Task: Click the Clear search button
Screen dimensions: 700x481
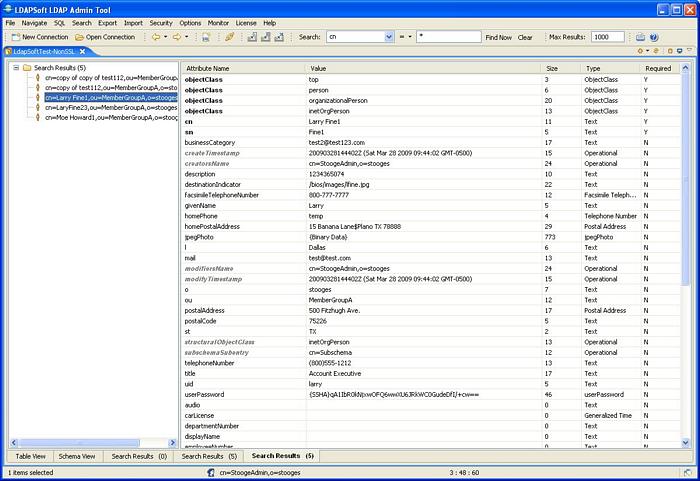Action: click(525, 37)
